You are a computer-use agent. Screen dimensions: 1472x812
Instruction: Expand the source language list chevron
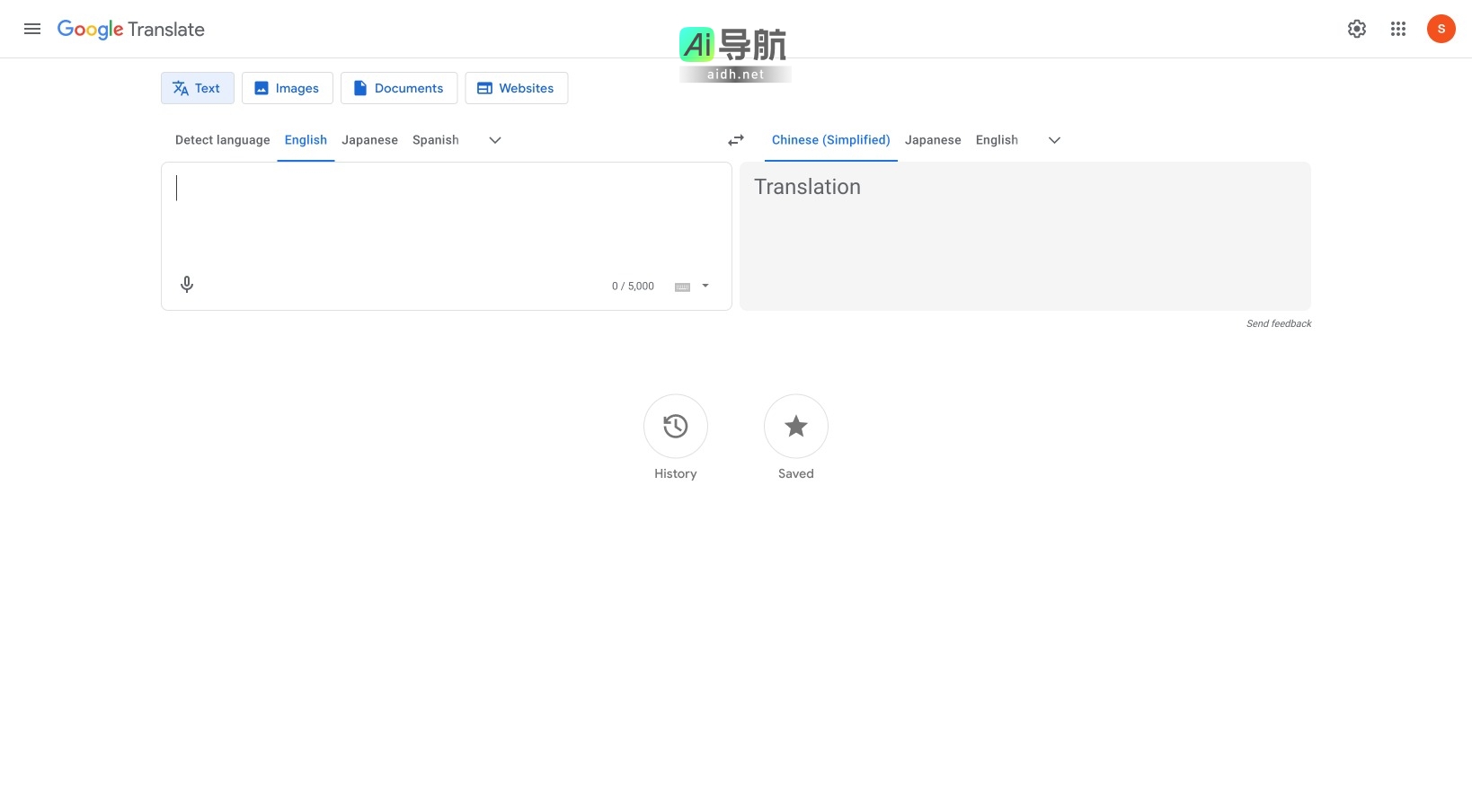[x=494, y=140]
